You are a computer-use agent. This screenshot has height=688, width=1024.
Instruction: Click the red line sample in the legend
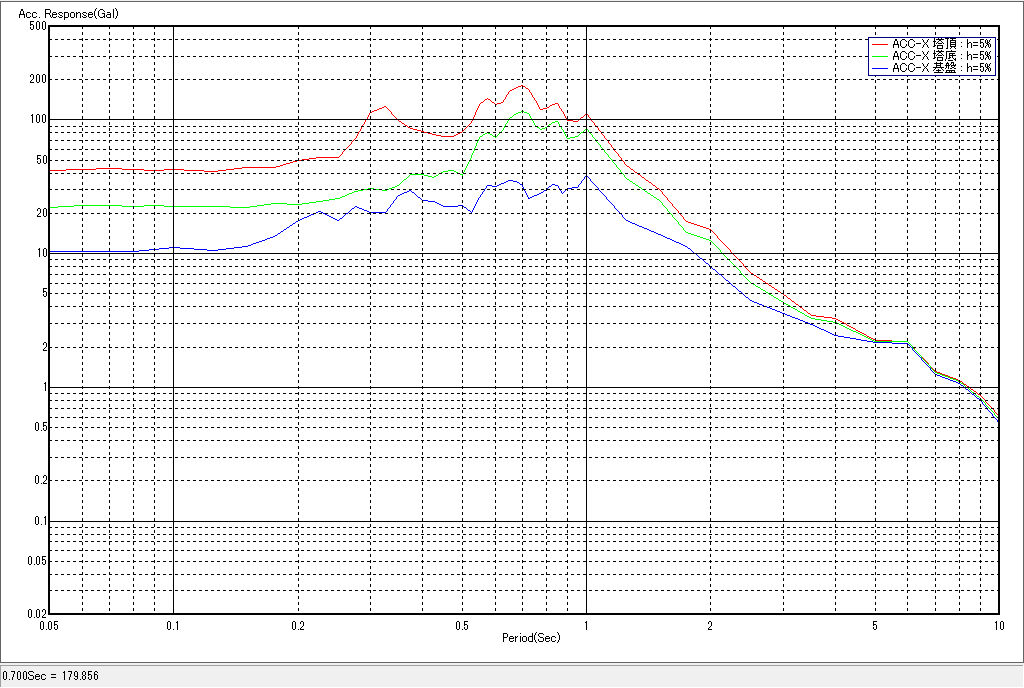point(879,44)
